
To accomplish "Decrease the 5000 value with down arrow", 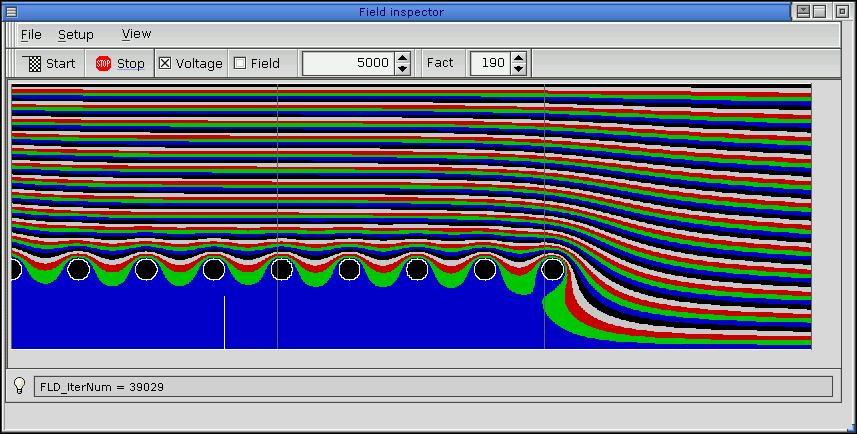I will [402, 69].
